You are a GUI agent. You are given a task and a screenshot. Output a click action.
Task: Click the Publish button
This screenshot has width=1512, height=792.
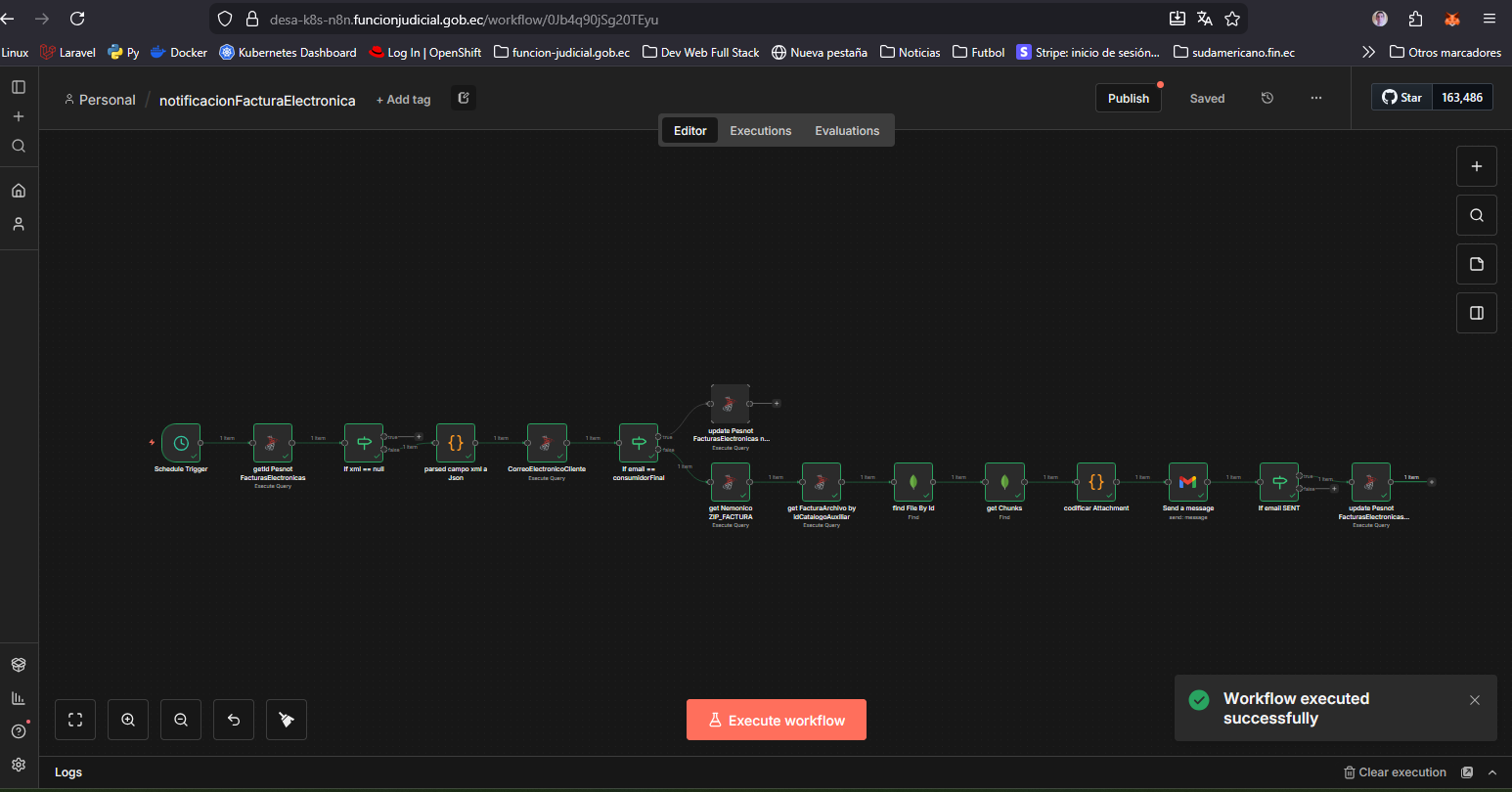point(1128,98)
